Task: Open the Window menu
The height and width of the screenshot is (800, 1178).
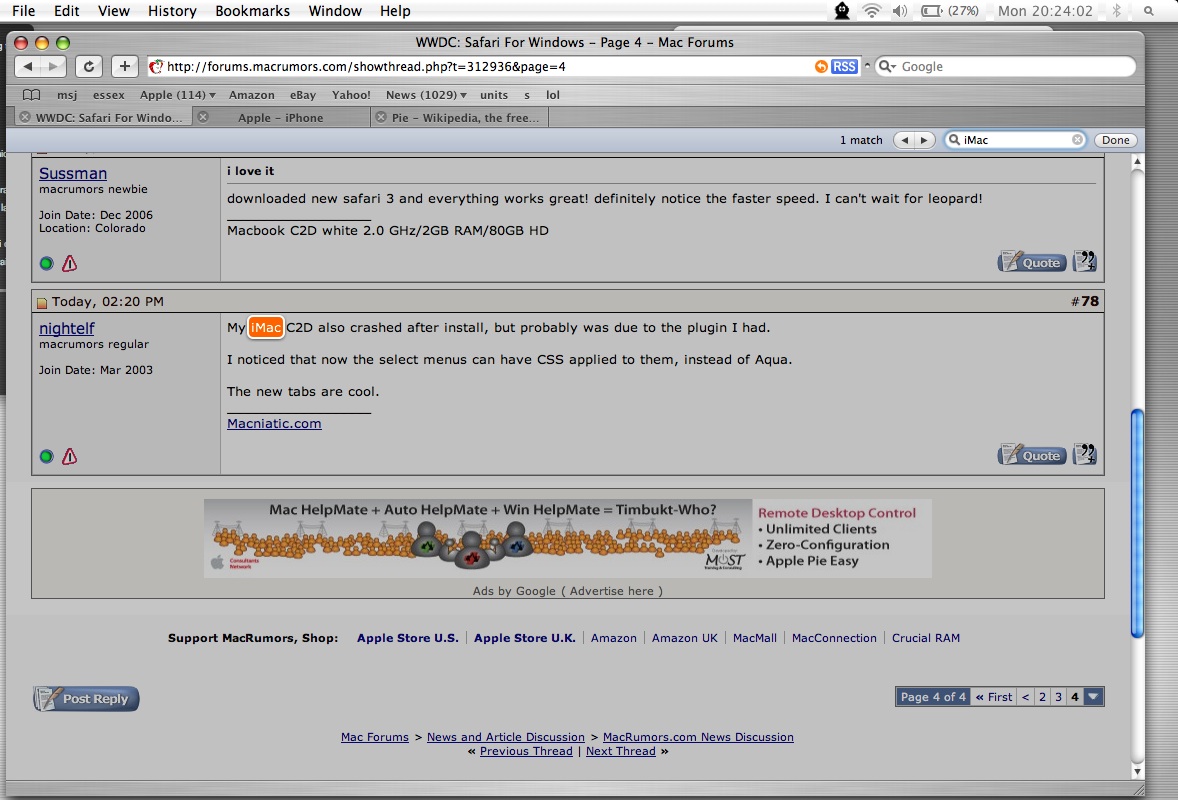Action: tap(335, 11)
